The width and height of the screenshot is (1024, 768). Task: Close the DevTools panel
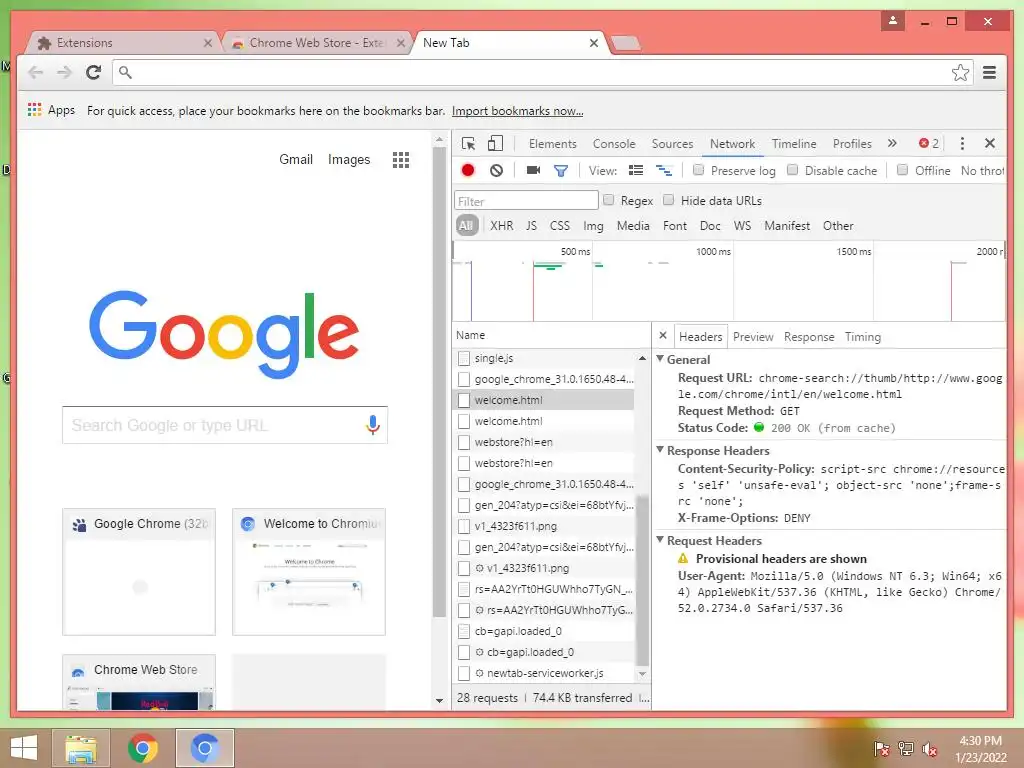click(x=990, y=143)
